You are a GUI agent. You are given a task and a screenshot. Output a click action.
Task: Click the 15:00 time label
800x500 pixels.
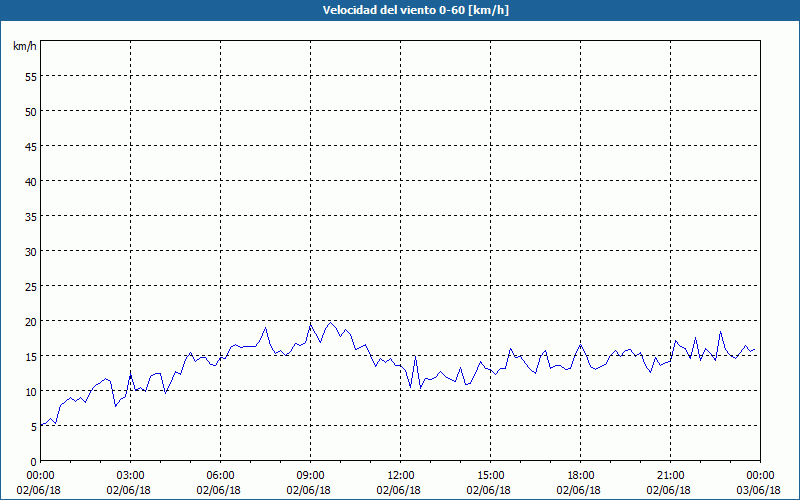coord(490,476)
